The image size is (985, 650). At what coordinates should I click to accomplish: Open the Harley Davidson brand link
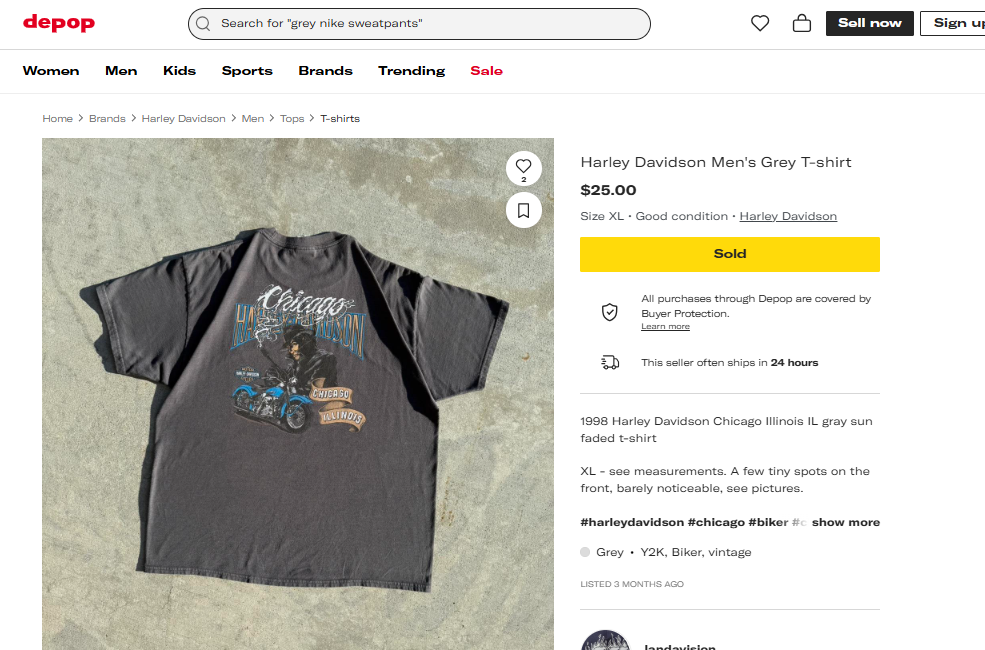[788, 216]
